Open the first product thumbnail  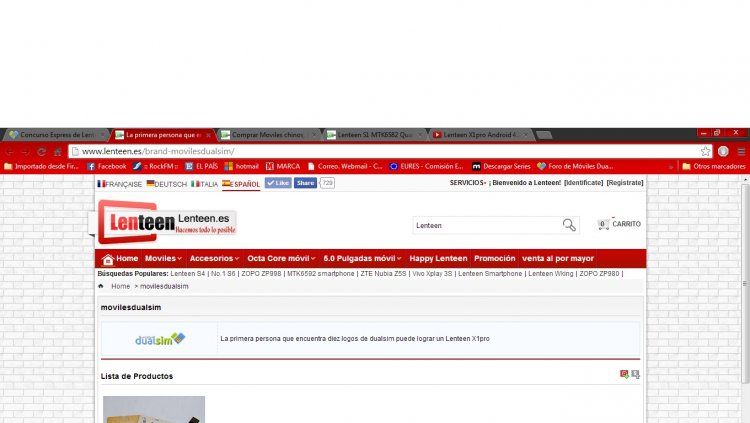tap(154, 410)
